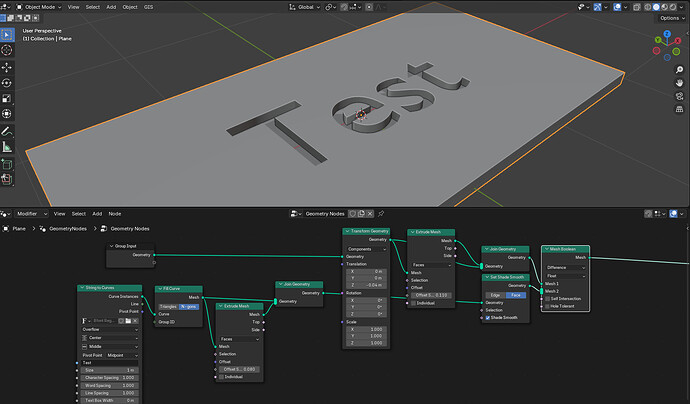Activate the 3D Cursor tool
Viewport: 690px width, 404px height.
(x=7, y=50)
